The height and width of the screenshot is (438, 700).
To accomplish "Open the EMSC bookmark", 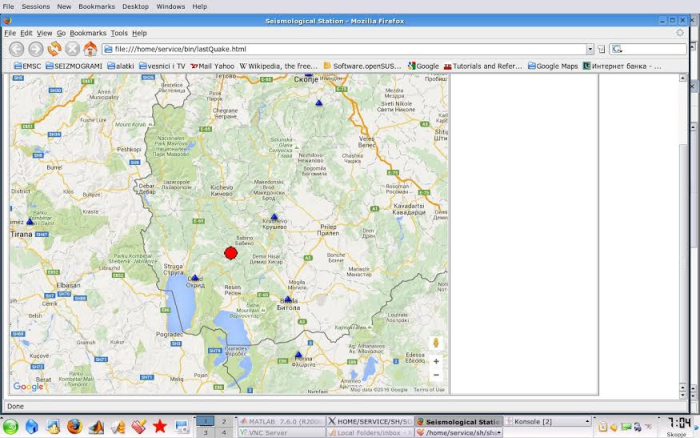I will (28, 66).
